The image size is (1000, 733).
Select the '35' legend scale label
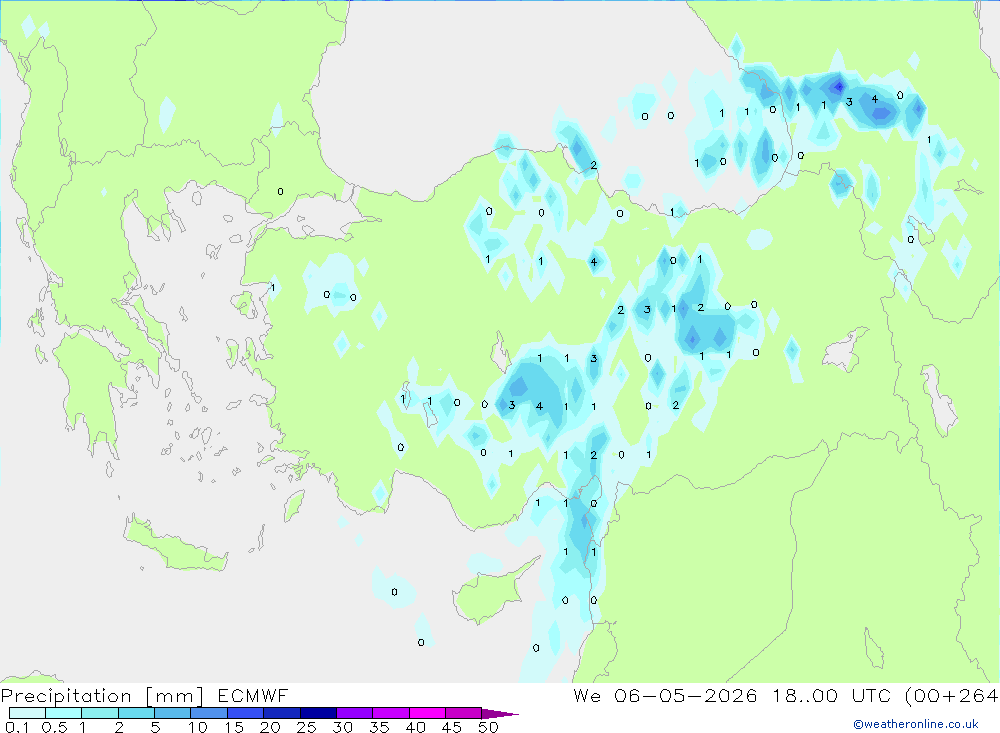[379, 727]
